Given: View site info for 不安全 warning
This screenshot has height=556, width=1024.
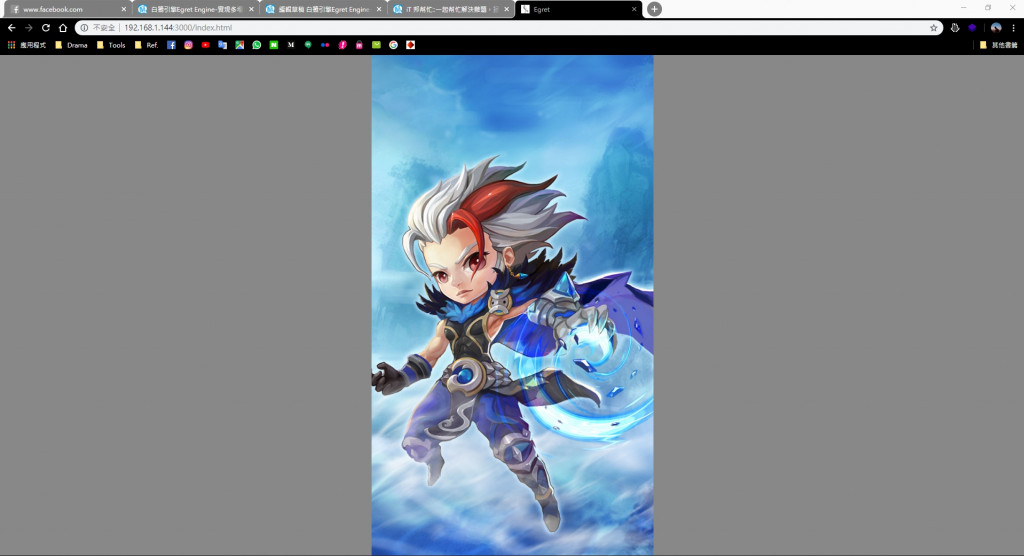Looking at the screenshot, I should click(x=97, y=27).
